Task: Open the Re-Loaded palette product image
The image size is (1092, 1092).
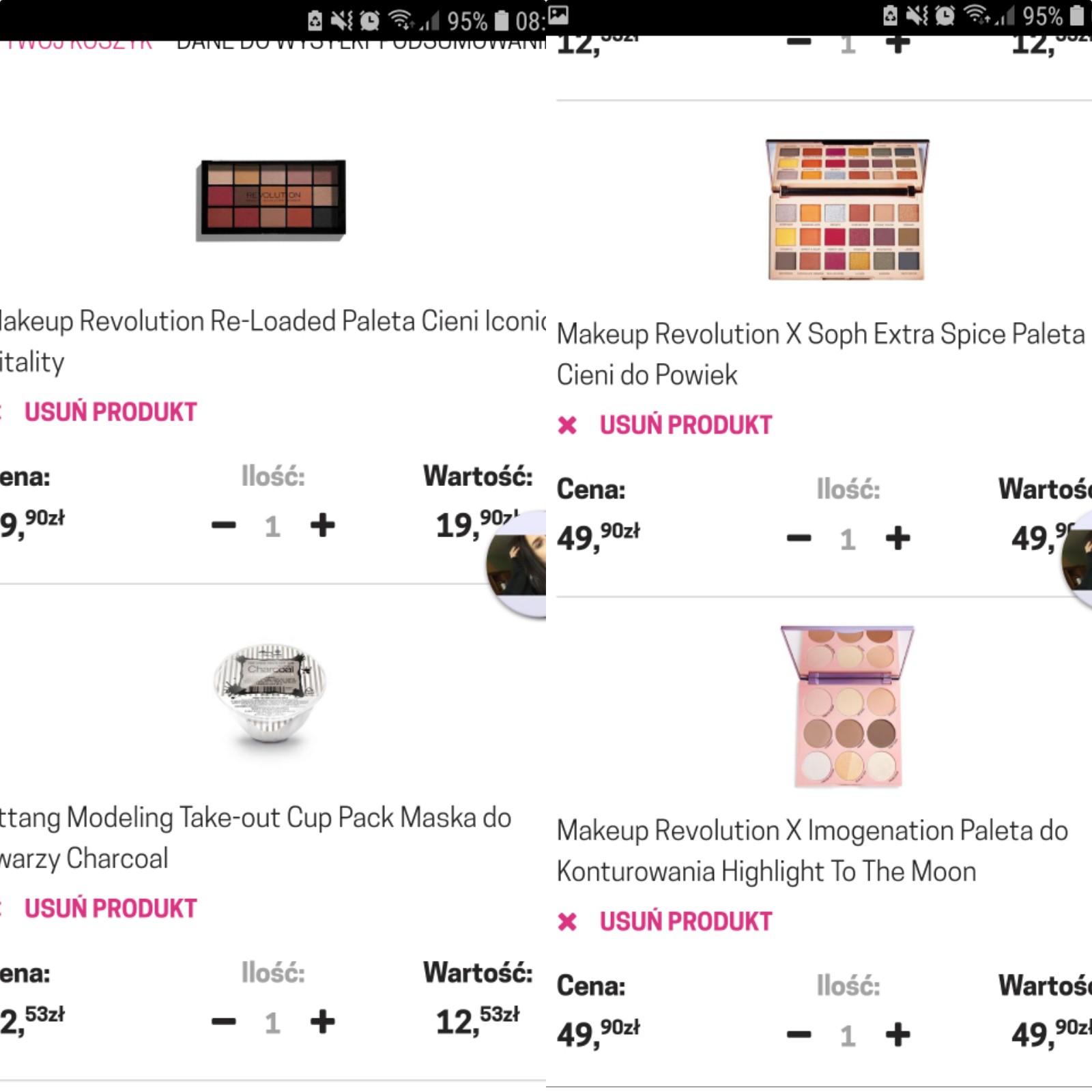Action: point(272,200)
